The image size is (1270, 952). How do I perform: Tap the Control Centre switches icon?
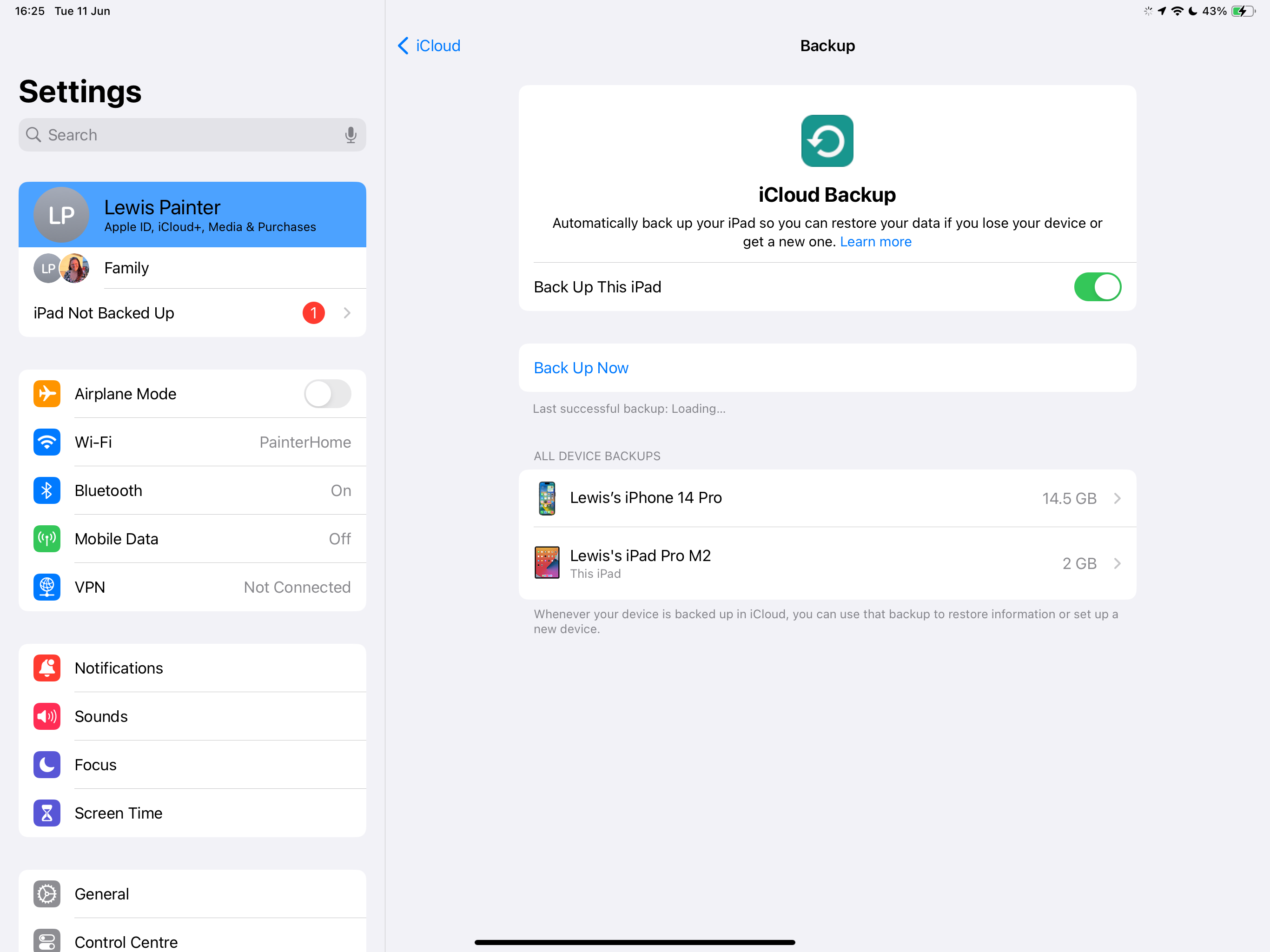tap(46, 940)
